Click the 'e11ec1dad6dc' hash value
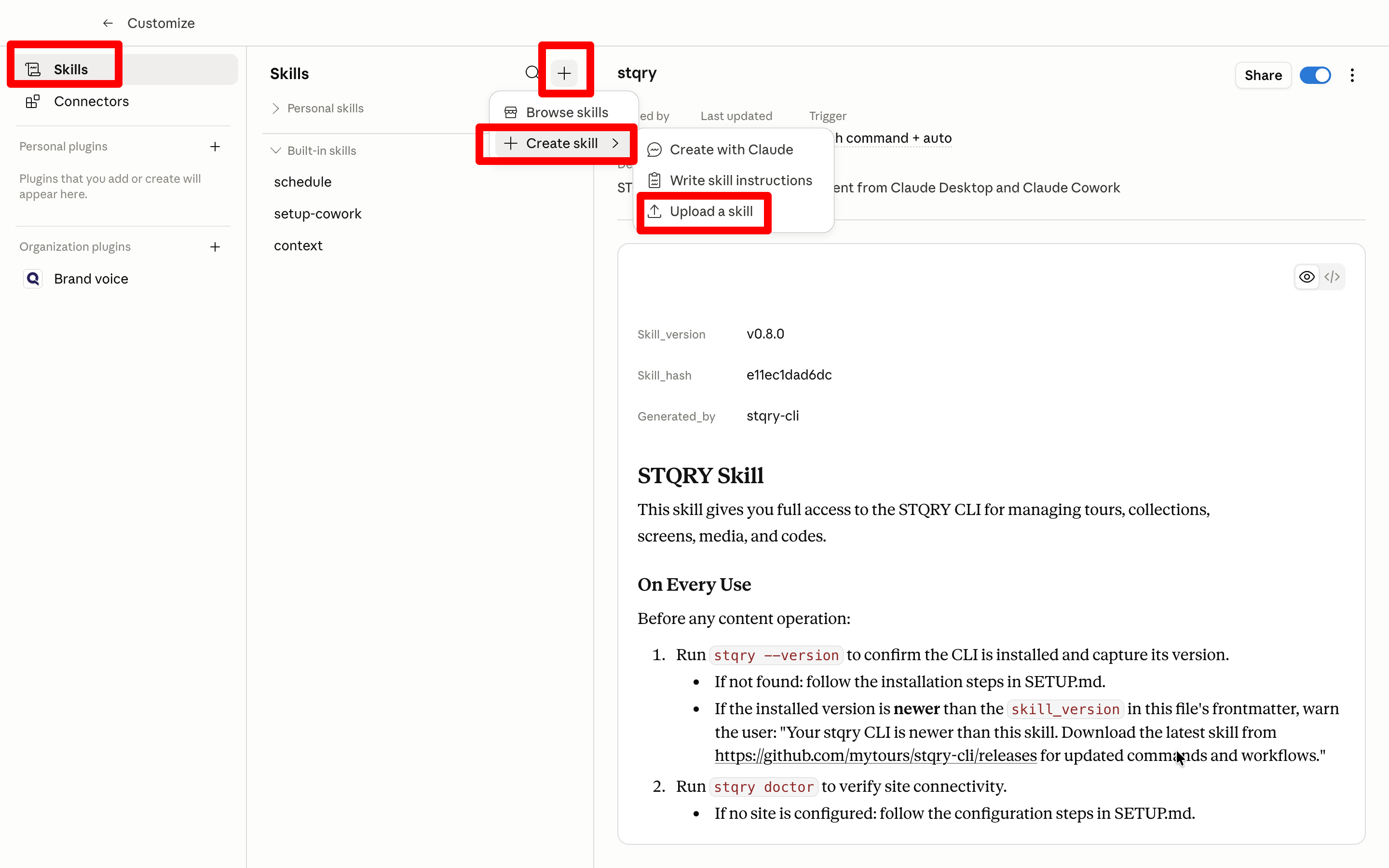 tap(789, 375)
